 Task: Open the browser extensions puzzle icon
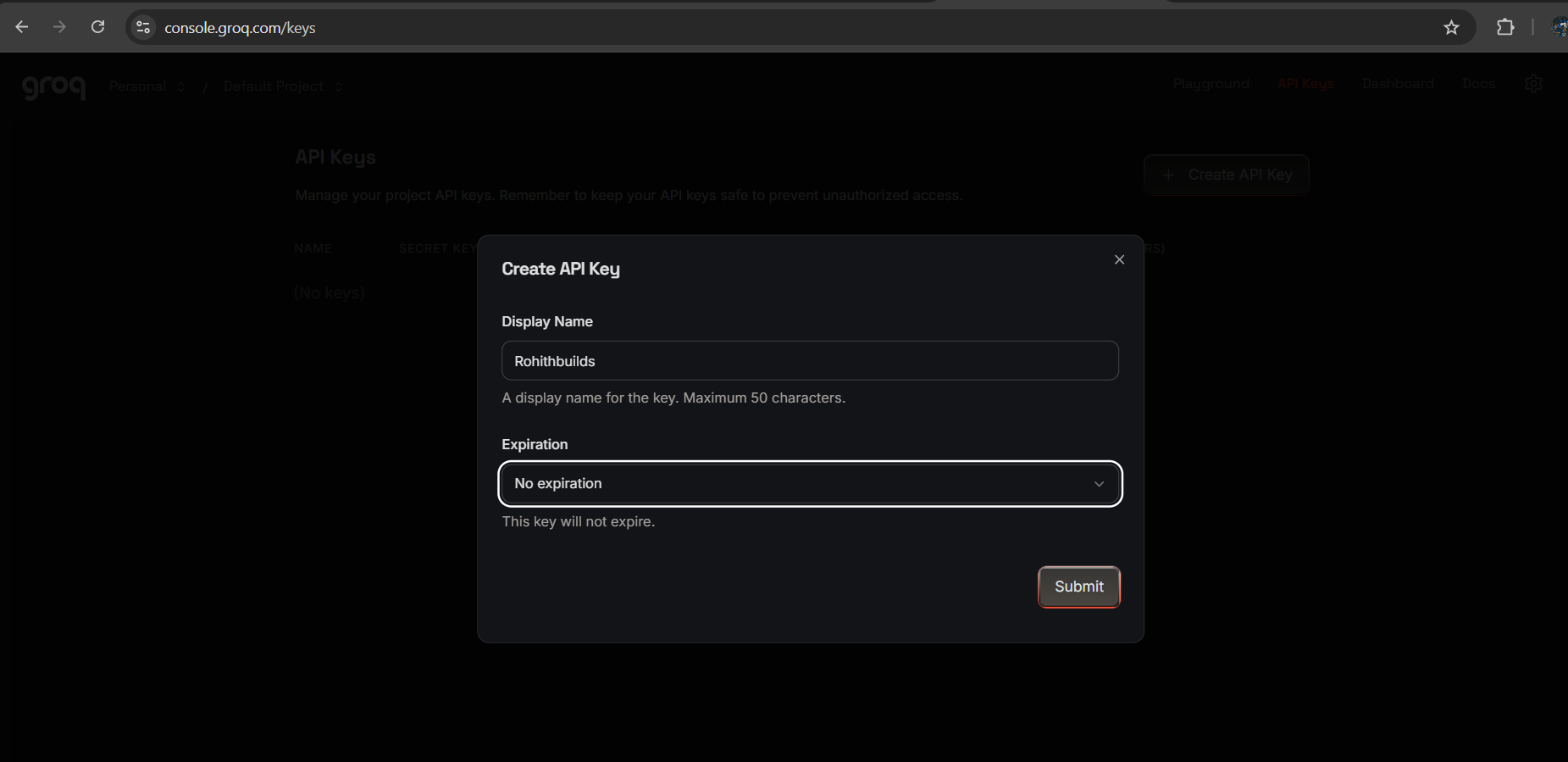[1505, 27]
